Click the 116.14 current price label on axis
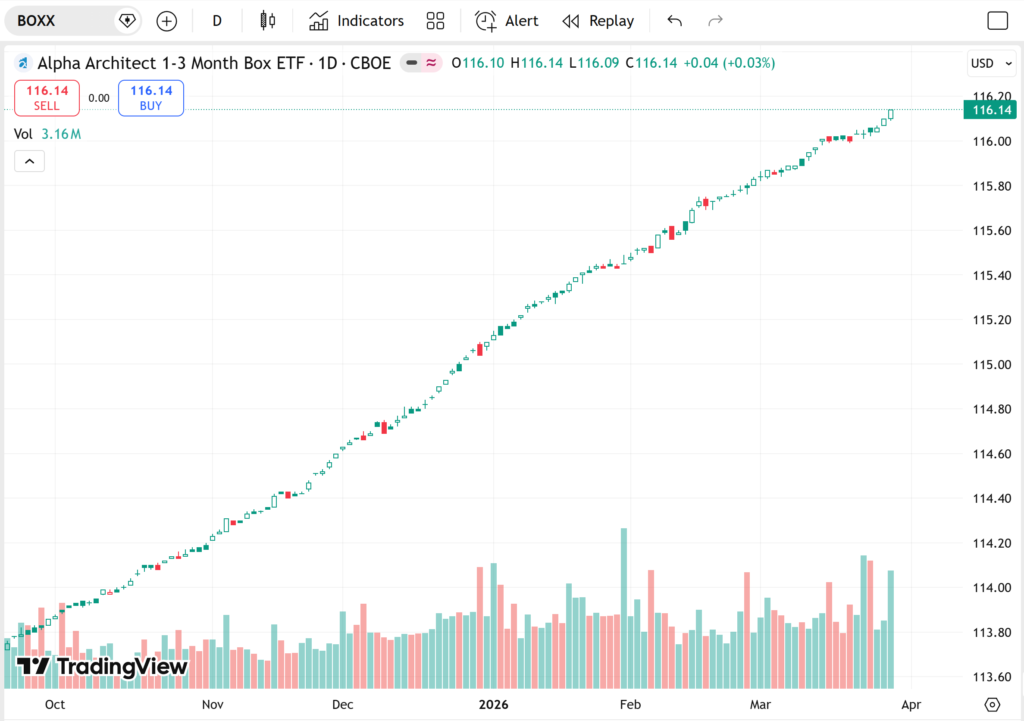 coord(988,110)
